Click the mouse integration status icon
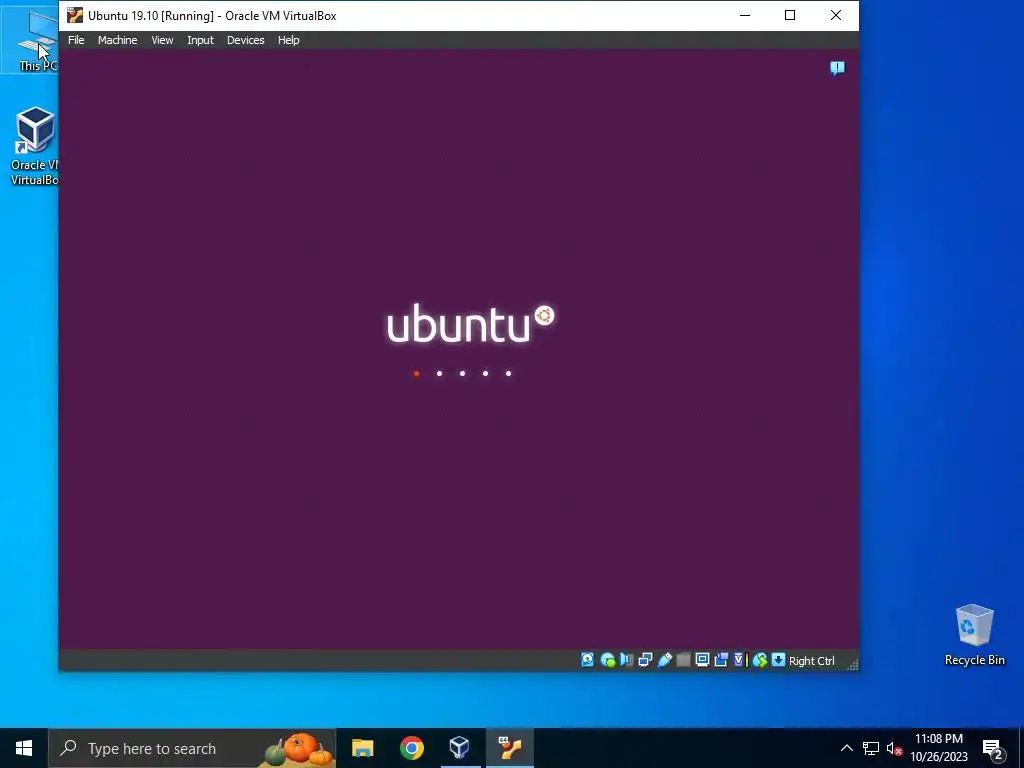The width and height of the screenshot is (1024, 768). (760, 660)
